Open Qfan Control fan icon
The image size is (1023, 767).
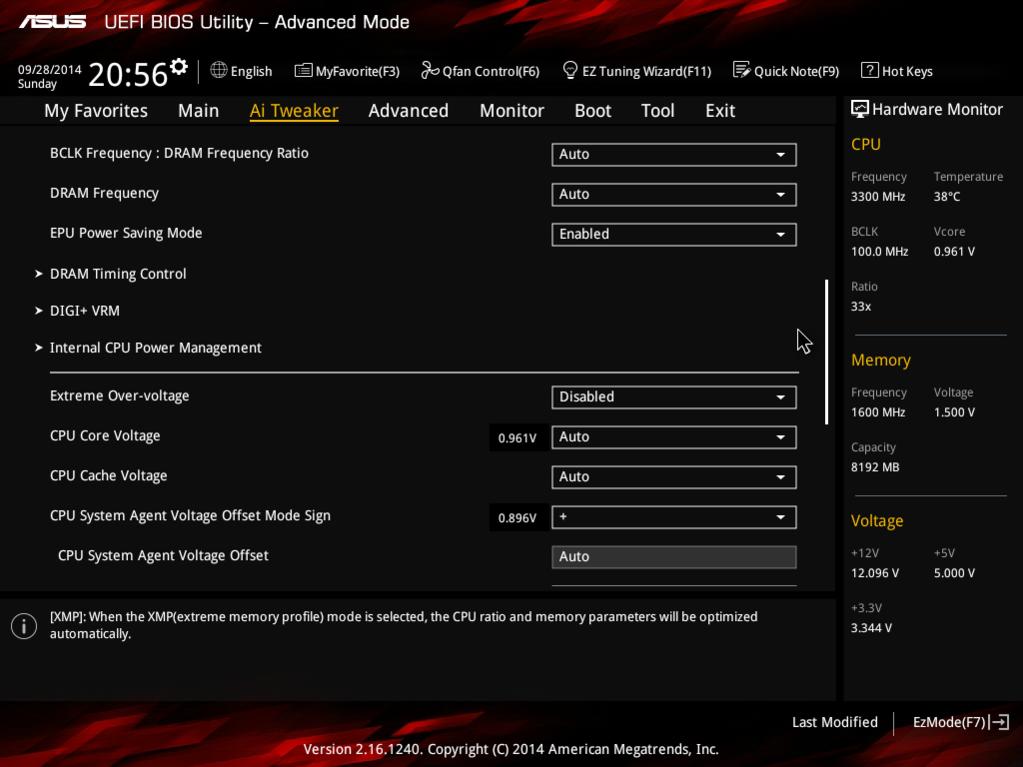430,70
